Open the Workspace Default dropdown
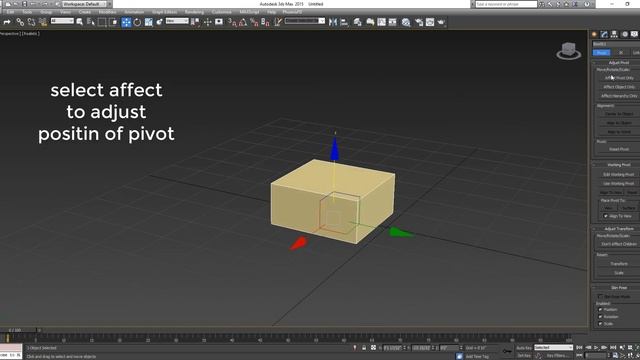Viewport: 640px width, 360px height. coord(84,4)
